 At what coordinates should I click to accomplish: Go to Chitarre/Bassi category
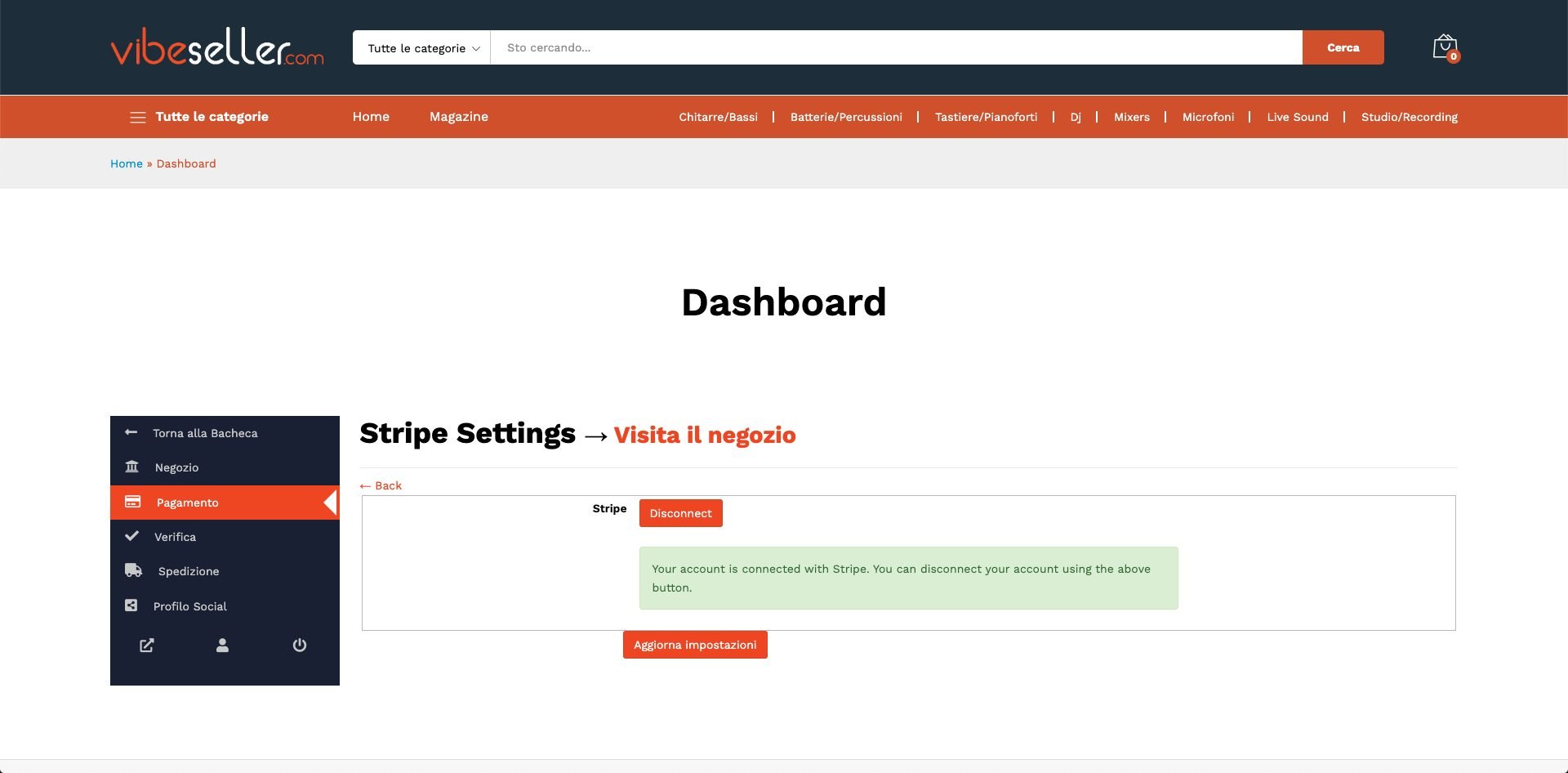click(x=719, y=117)
